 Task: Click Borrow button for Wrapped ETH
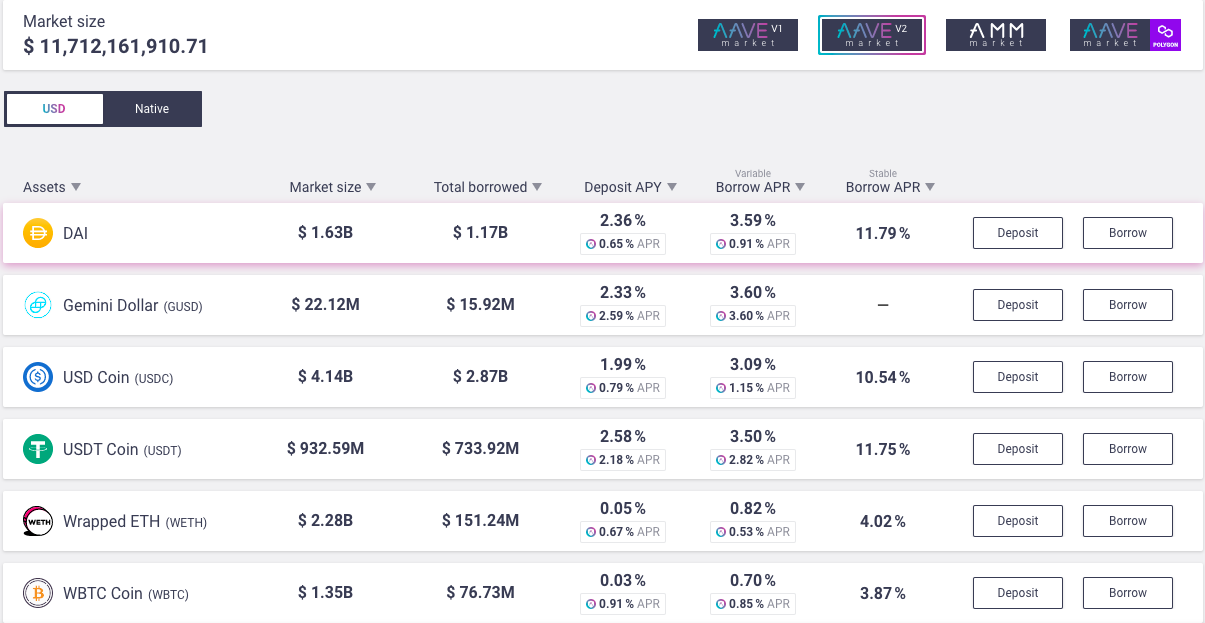[1128, 521]
